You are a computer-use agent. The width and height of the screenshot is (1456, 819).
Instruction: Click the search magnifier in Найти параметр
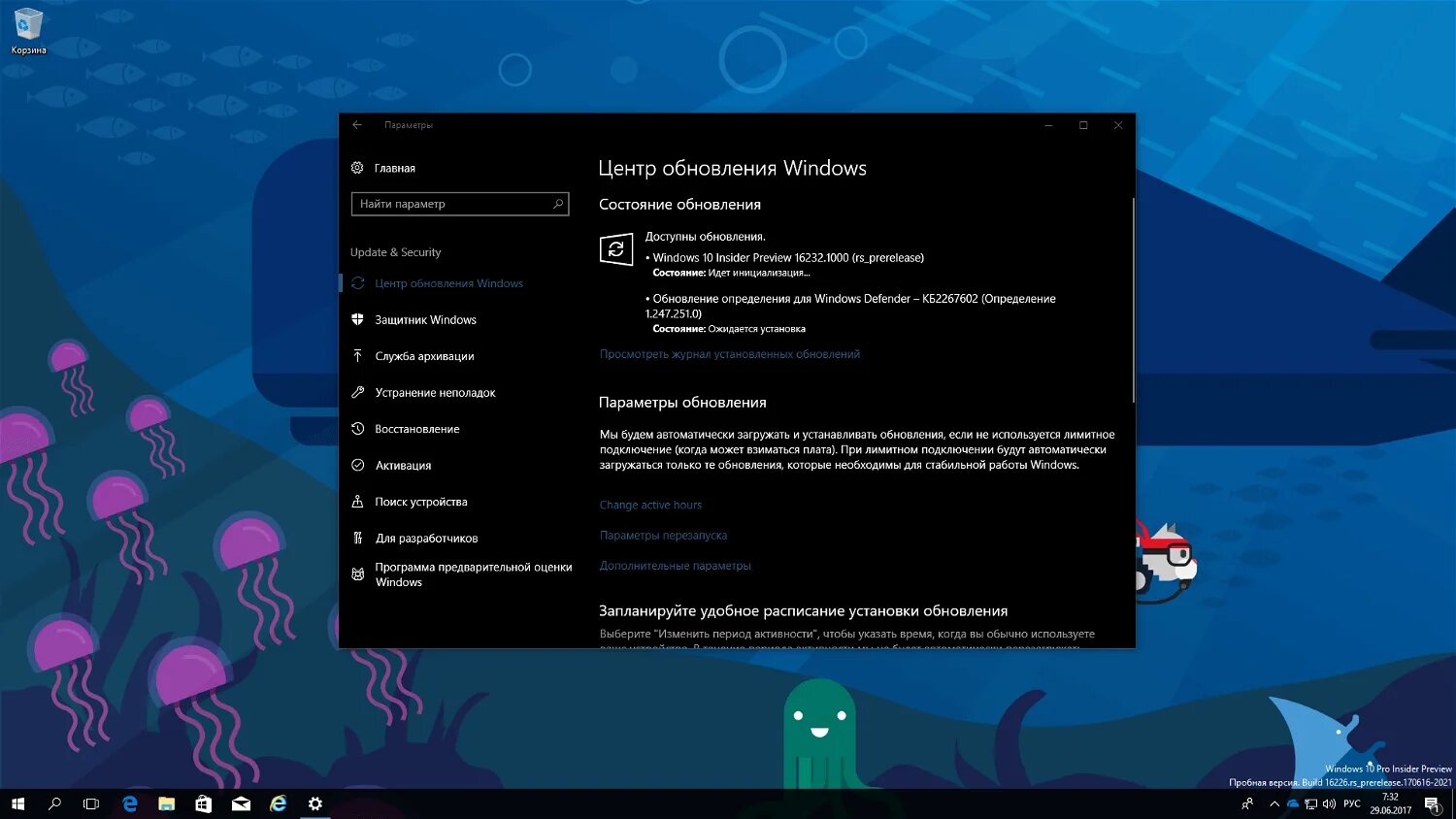pos(558,204)
